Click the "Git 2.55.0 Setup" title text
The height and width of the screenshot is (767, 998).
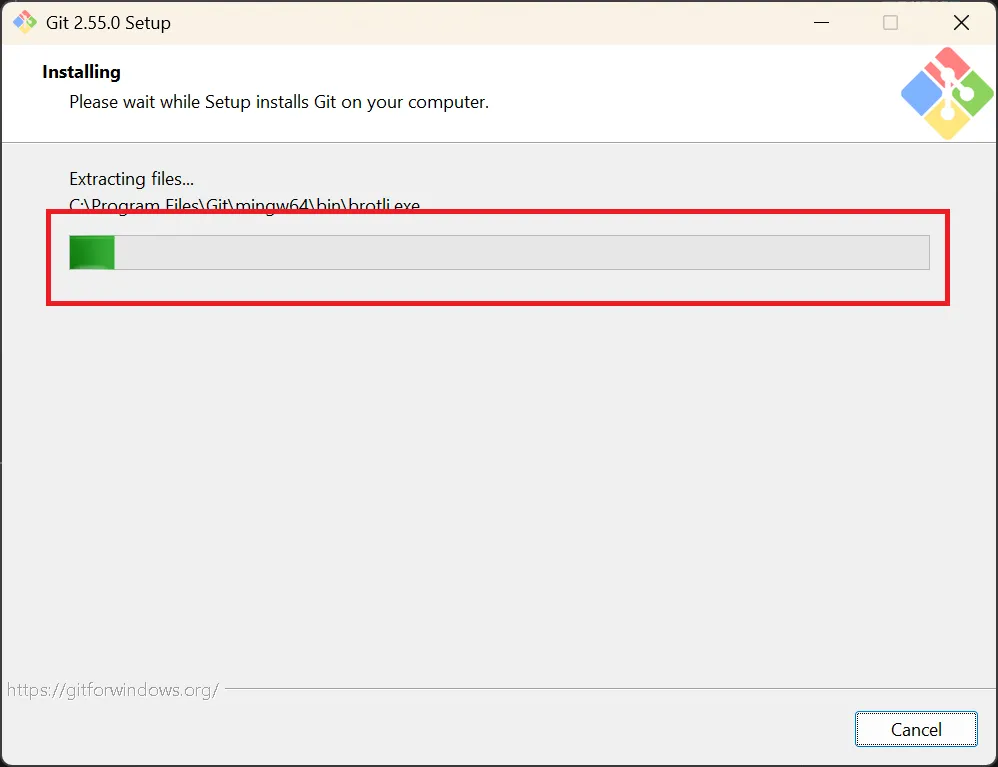(x=108, y=23)
